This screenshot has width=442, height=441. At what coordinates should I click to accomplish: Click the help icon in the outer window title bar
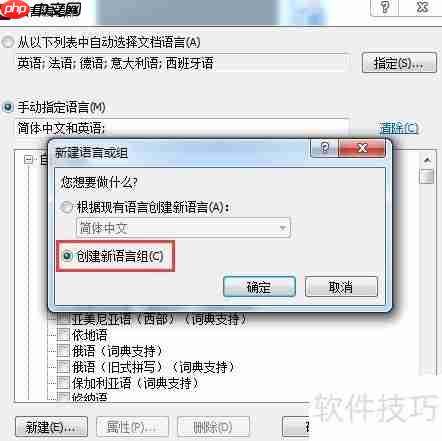tap(385, 7)
